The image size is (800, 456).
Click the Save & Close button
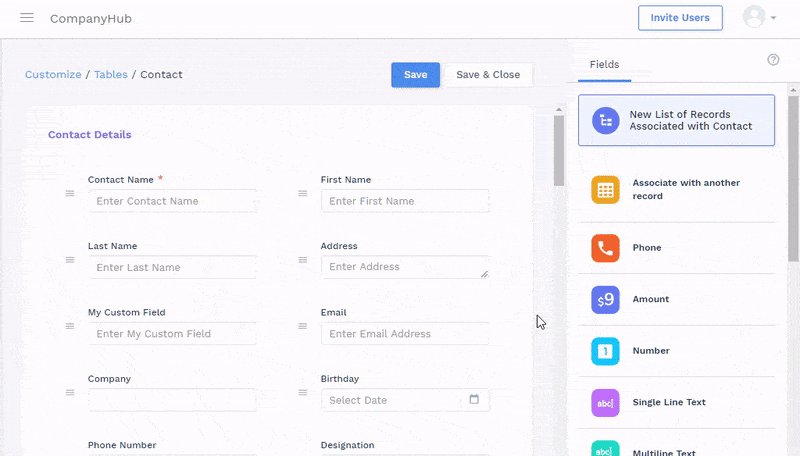[x=488, y=75]
